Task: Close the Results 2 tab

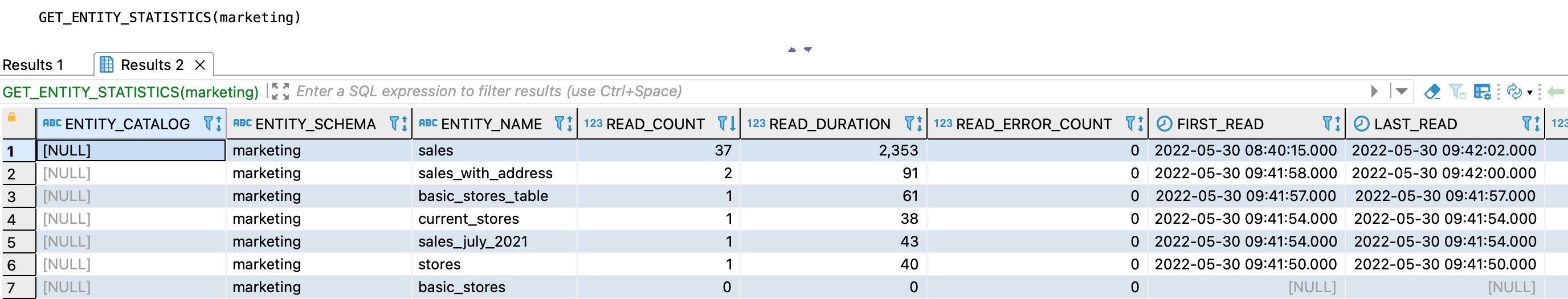Action: tap(199, 64)
